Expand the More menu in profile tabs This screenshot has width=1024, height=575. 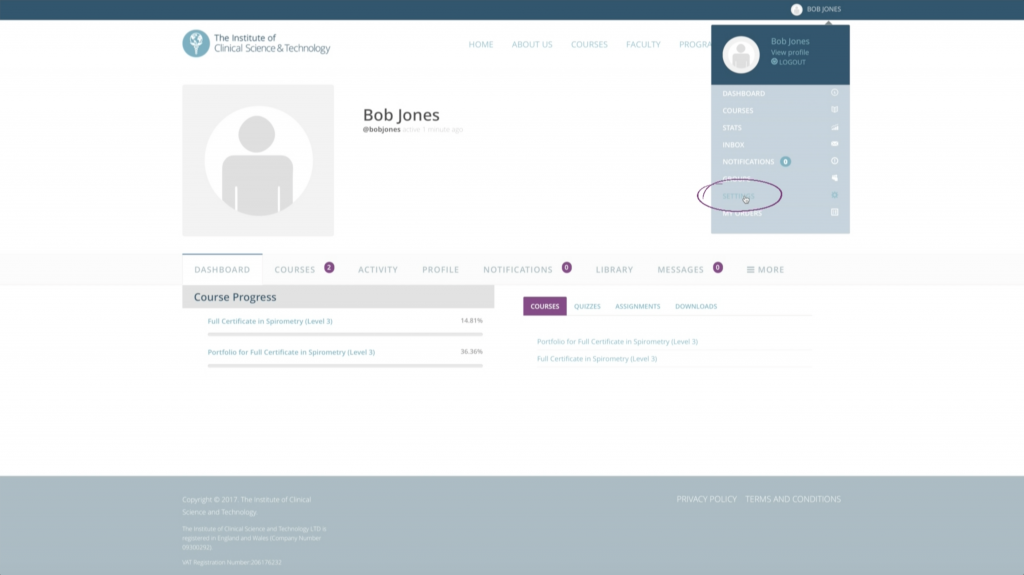[x=765, y=270]
